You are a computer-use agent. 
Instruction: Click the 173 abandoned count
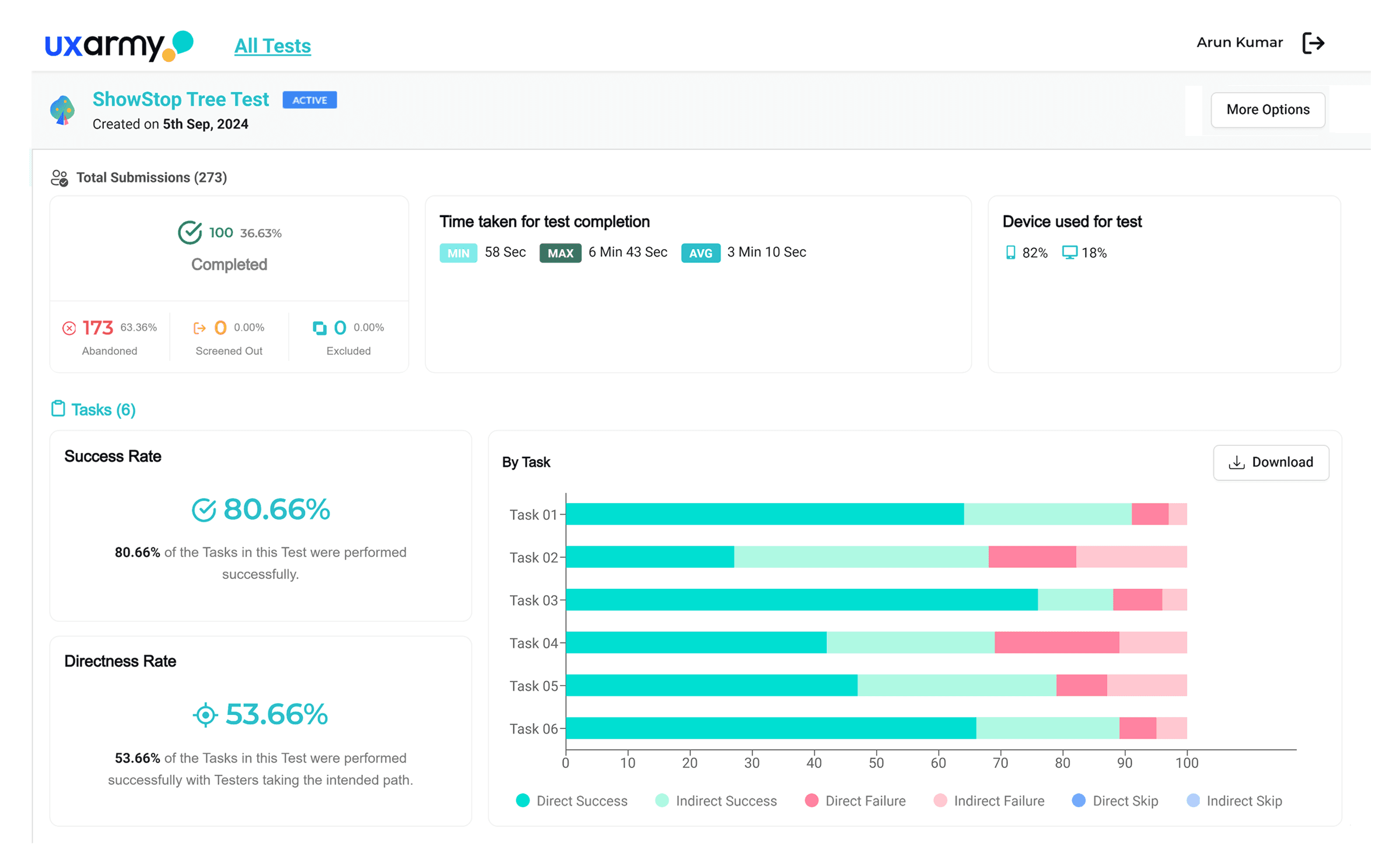[x=97, y=328]
